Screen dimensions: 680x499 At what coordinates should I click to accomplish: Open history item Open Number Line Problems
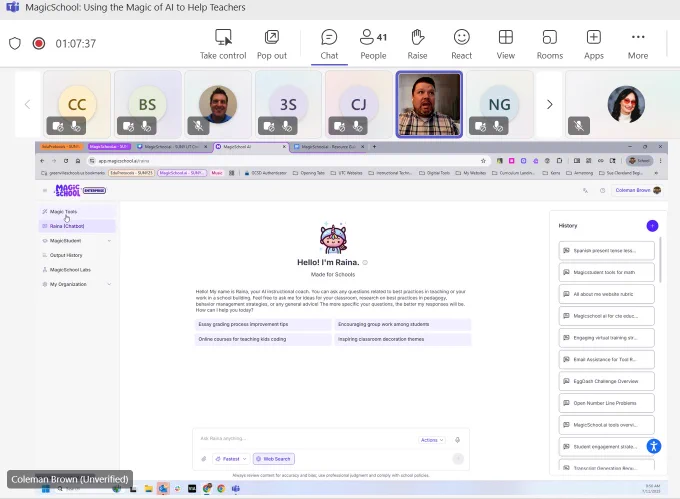pyautogui.click(x=606, y=403)
